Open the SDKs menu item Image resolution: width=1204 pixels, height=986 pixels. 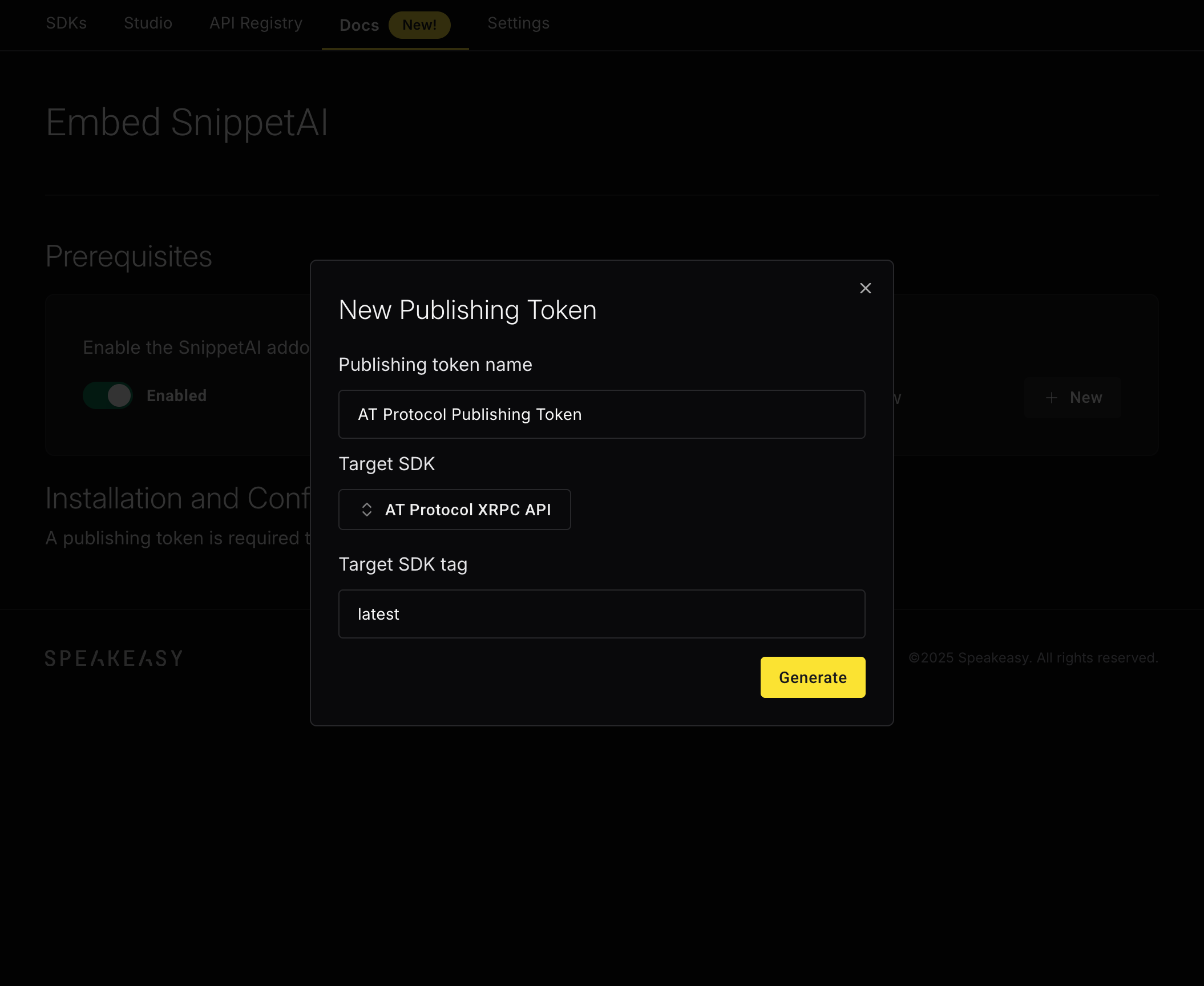point(66,23)
